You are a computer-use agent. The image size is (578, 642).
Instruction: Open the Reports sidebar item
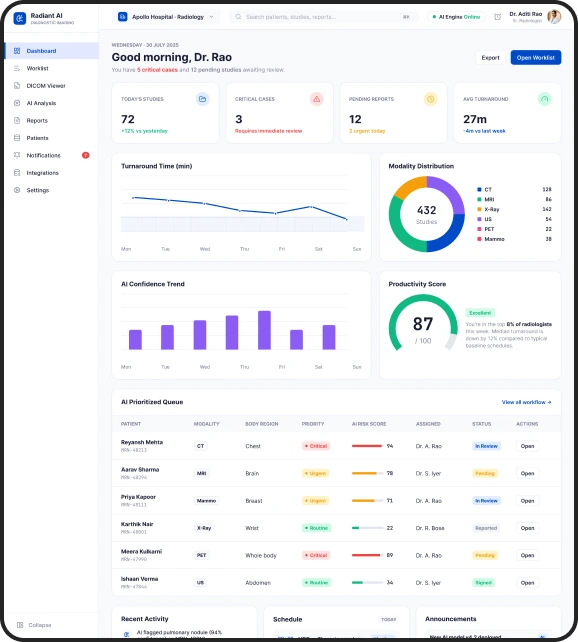click(51, 120)
